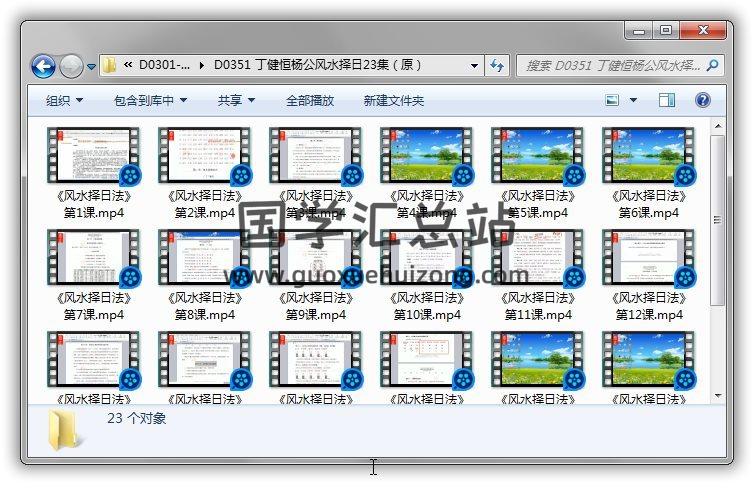This screenshot has width=754, height=489.
Task: Click 新建文件夹 in the toolbar
Action: click(x=393, y=100)
